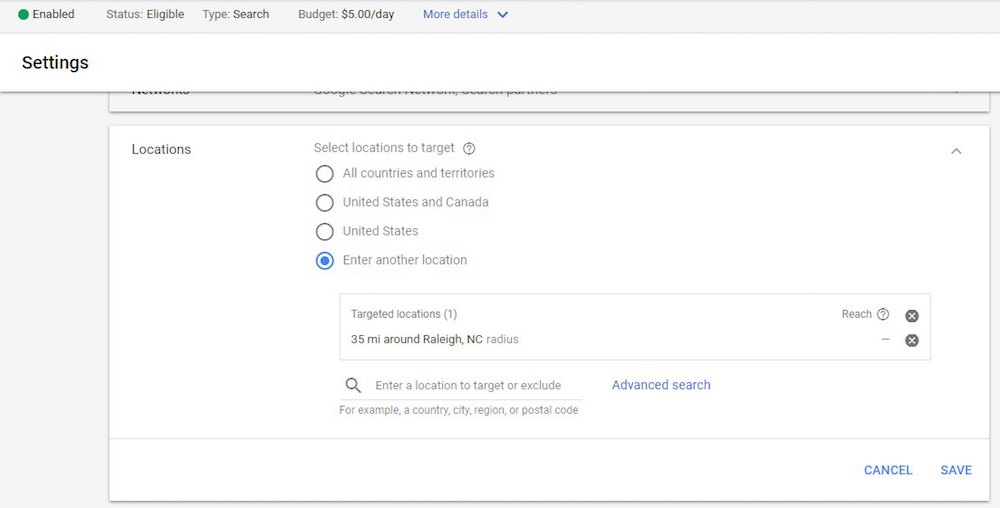Image resolution: width=1000 pixels, height=508 pixels.
Task: Select All countries and territories option
Action: click(x=324, y=174)
